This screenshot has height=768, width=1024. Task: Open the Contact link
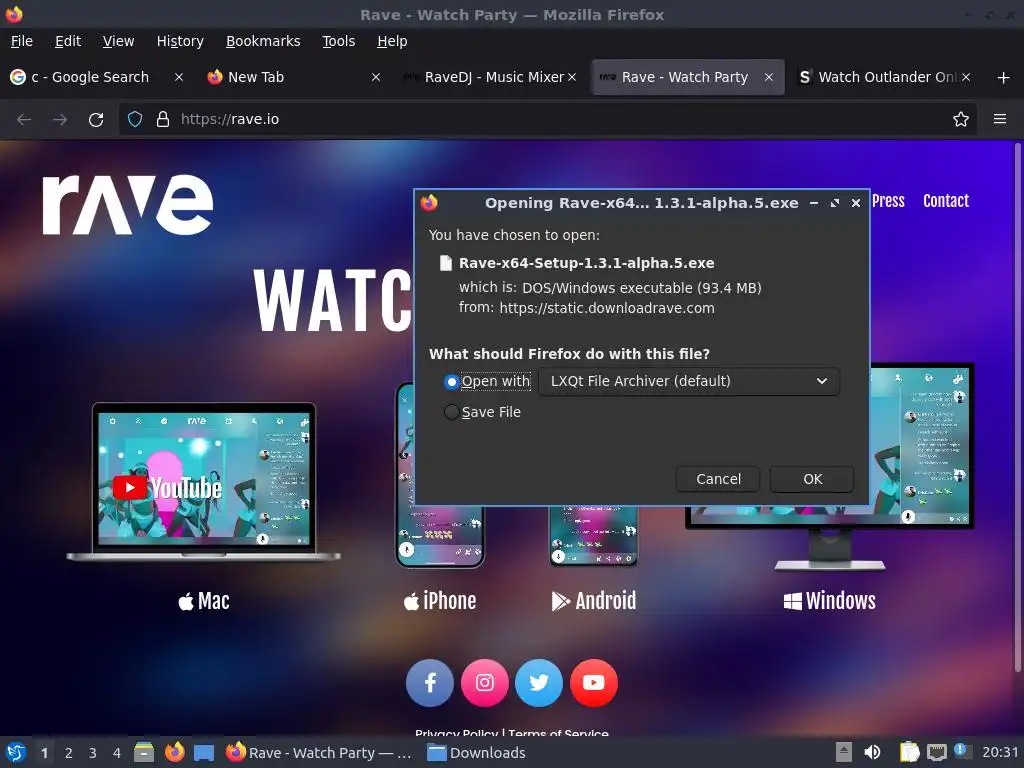click(x=946, y=201)
